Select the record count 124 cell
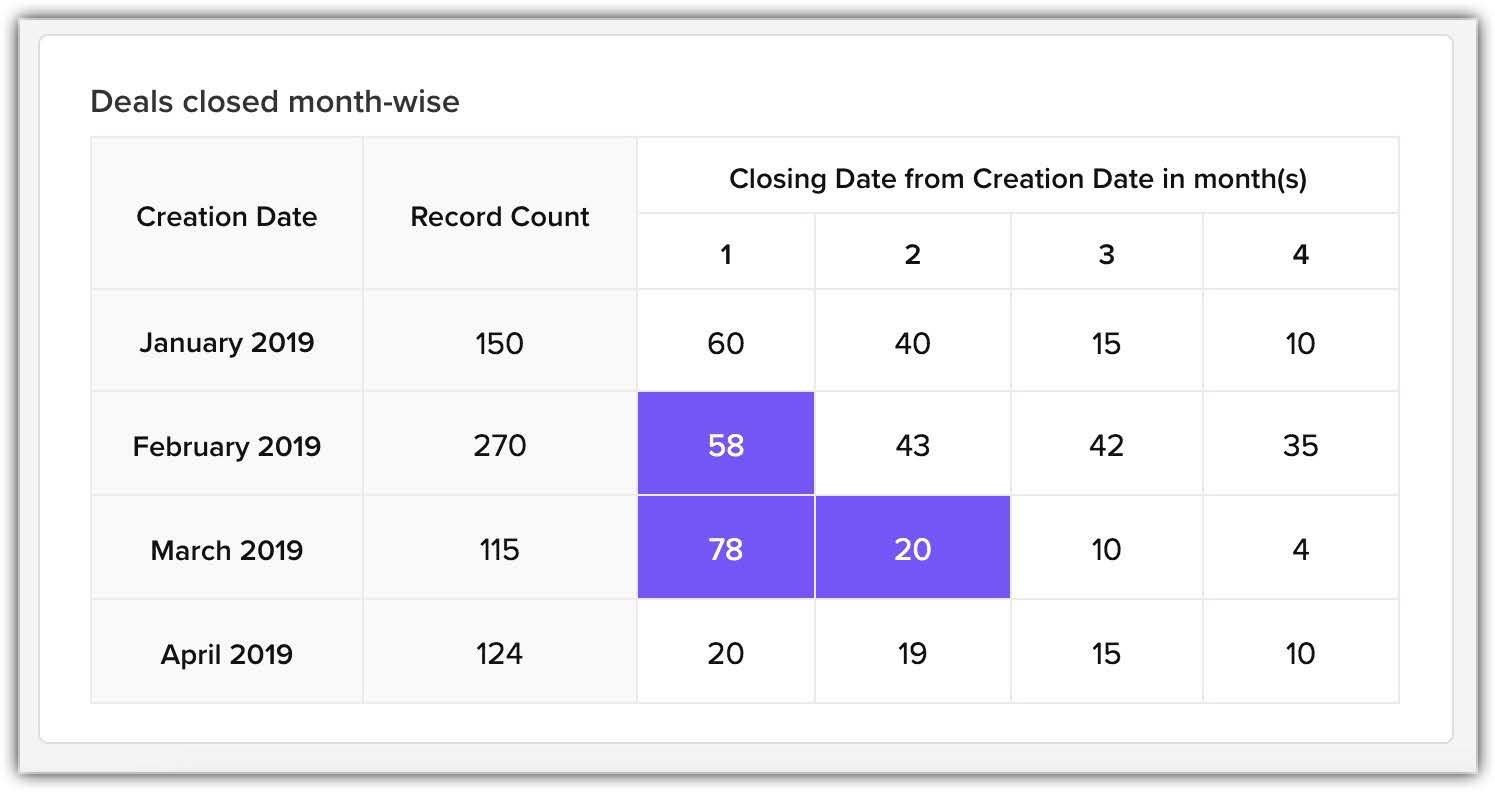 [x=499, y=653]
